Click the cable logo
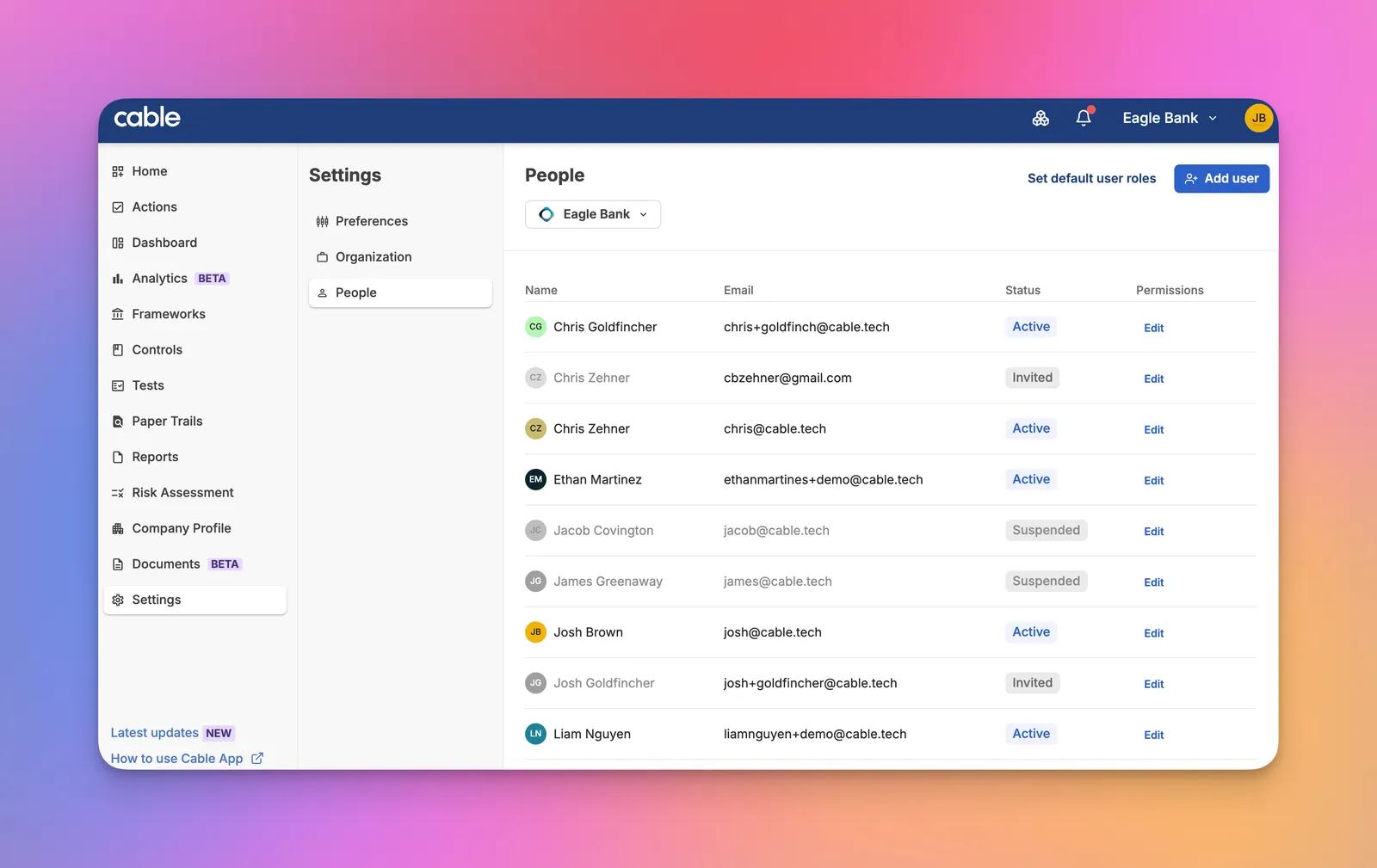The height and width of the screenshot is (868, 1377). tap(147, 117)
